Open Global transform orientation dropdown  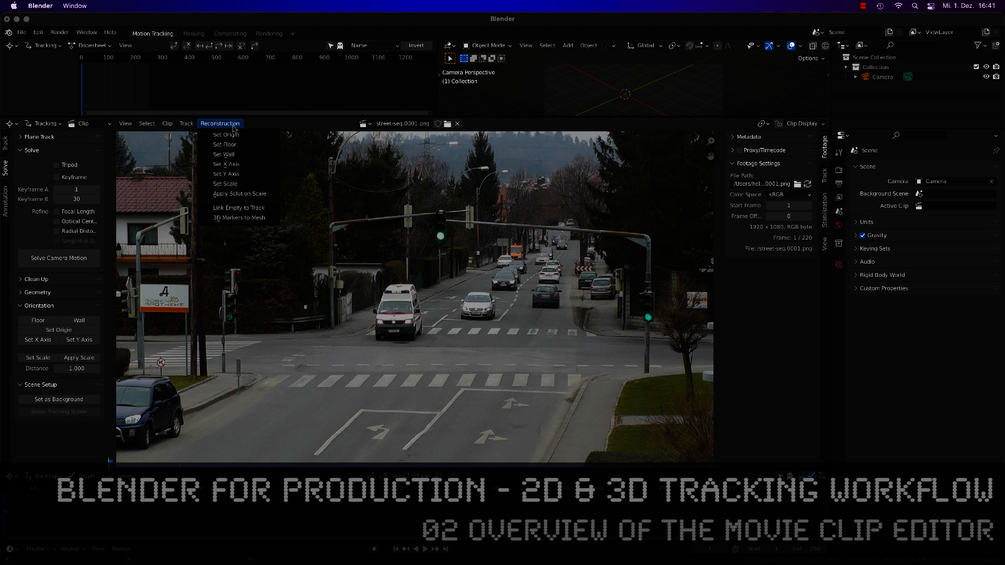[x=644, y=45]
